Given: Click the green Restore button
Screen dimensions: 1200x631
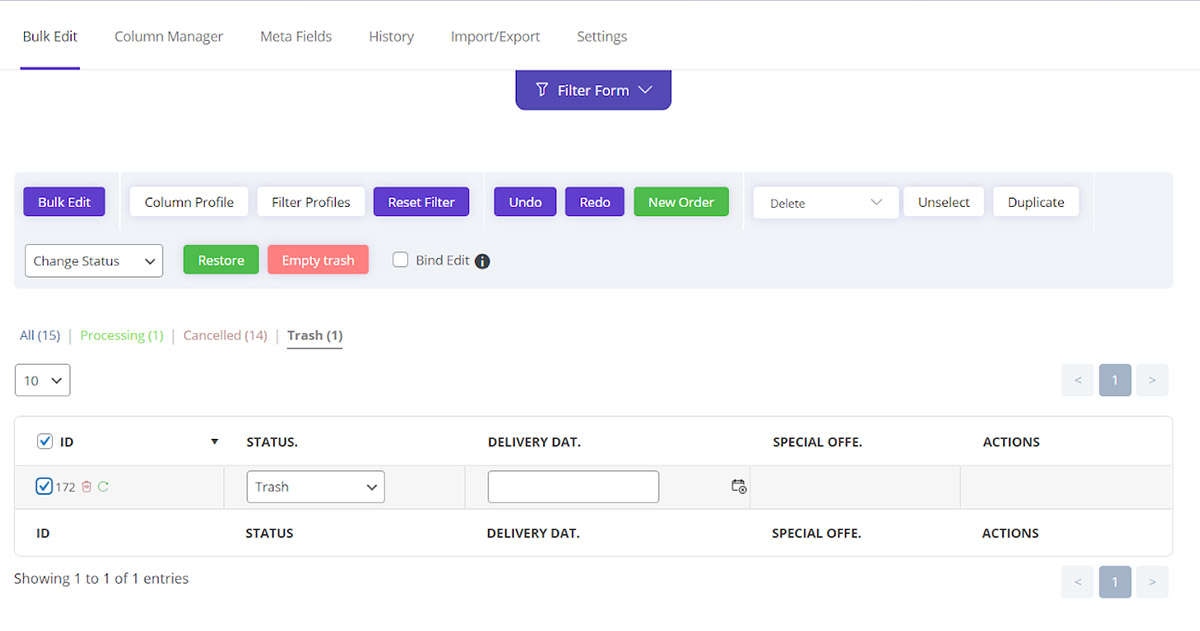Looking at the screenshot, I should tap(221, 260).
